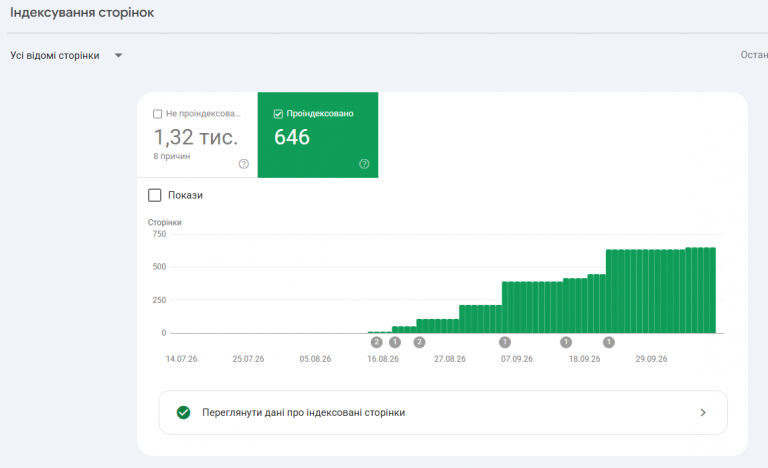
Task: Click the 'Усі відомі сторінки' filter label
Action: pyautogui.click(x=55, y=55)
